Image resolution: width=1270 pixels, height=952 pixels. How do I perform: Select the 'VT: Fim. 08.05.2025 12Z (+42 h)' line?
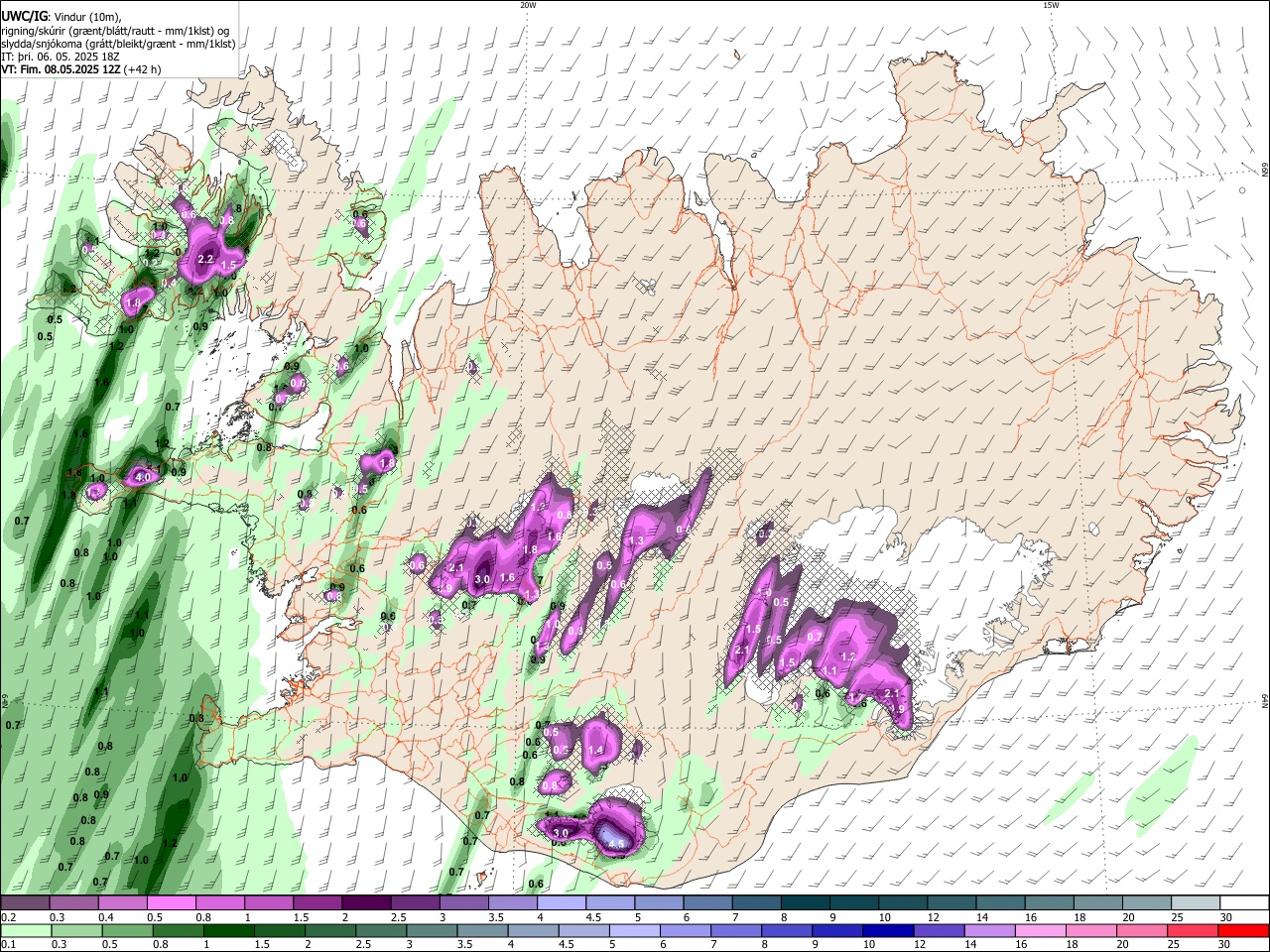[x=80, y=69]
